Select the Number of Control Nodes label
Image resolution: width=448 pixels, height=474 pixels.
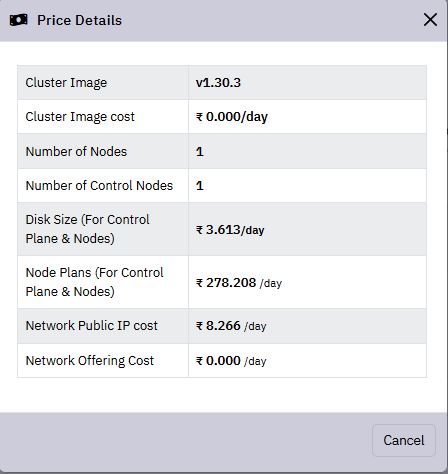[x=99, y=185]
